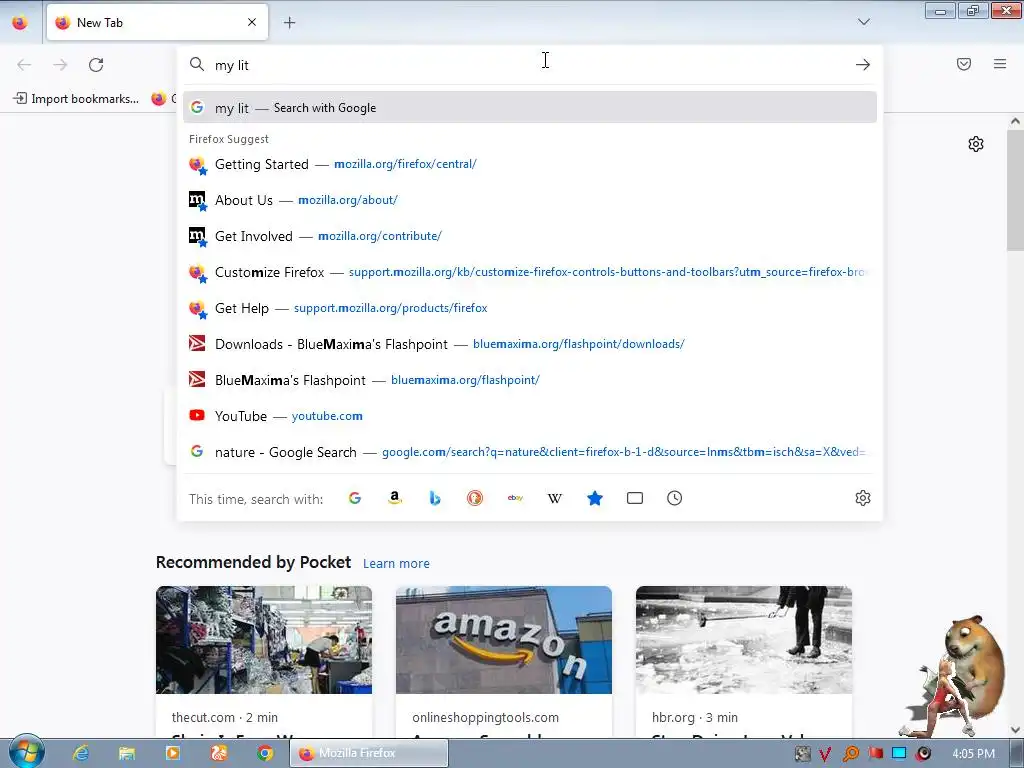Open search settings gear in dropdown
This screenshot has height=768, width=1024.
pos(863,498)
